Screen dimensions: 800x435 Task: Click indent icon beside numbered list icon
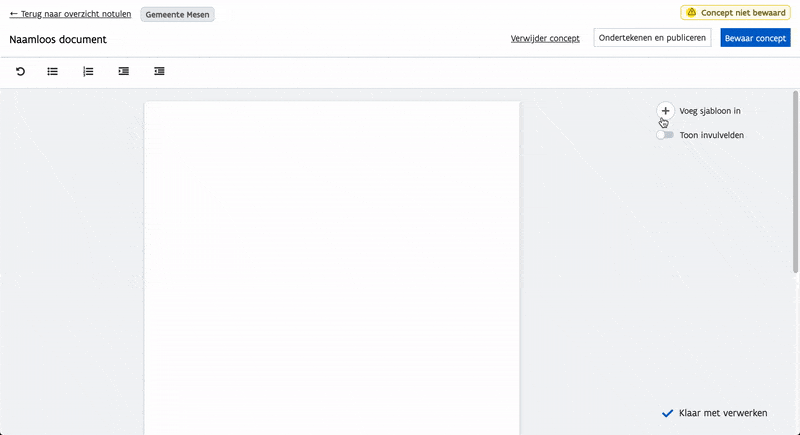tap(124, 72)
